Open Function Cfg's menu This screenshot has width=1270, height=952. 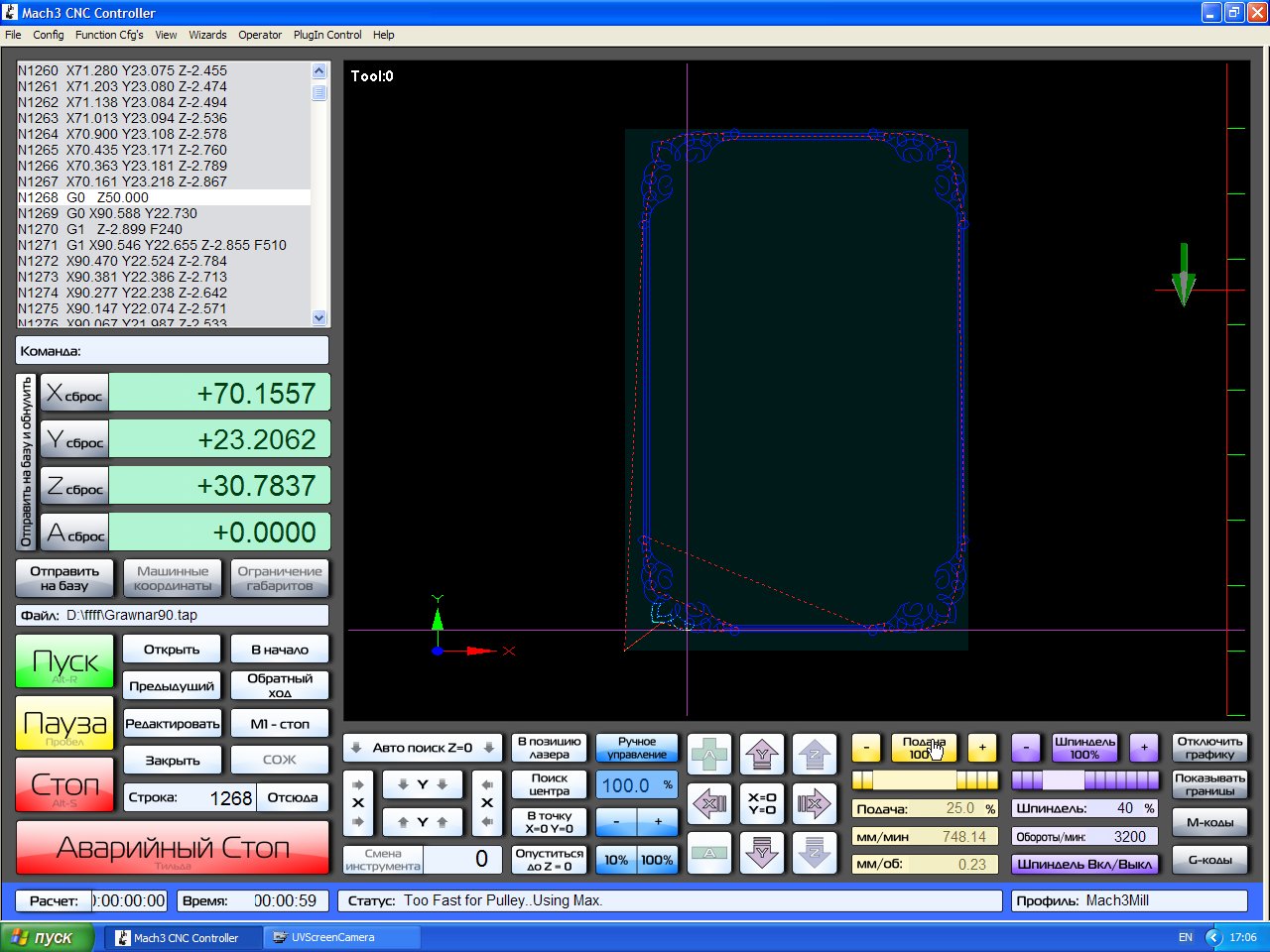pyautogui.click(x=109, y=35)
